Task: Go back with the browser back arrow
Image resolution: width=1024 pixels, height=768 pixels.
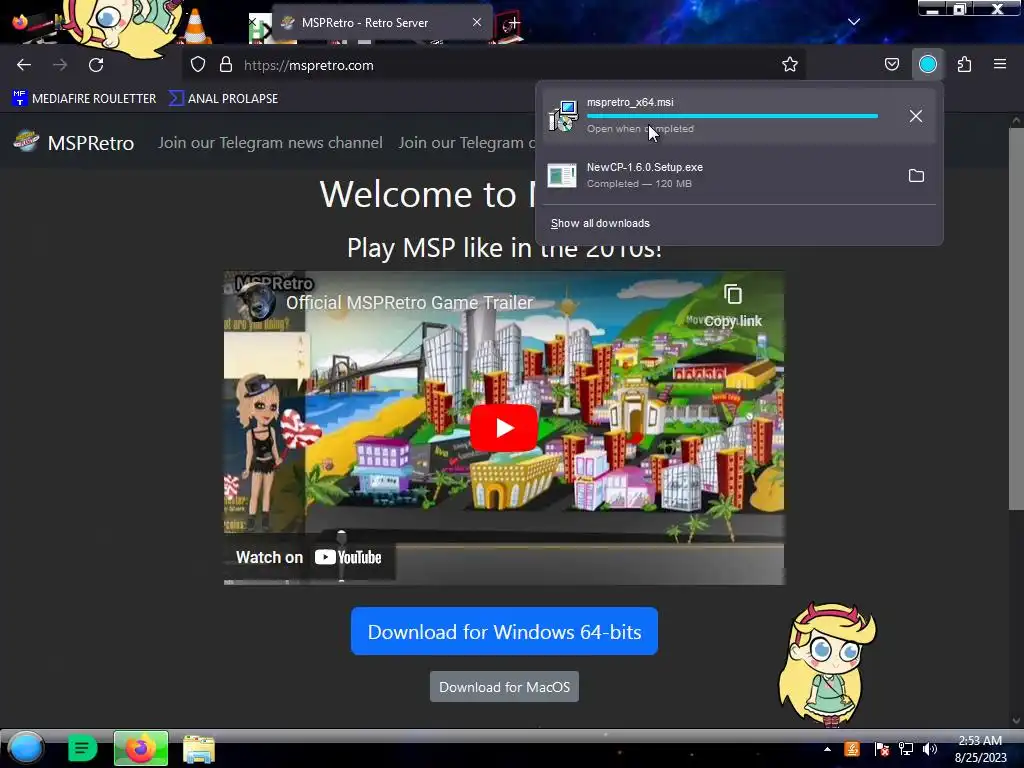Action: pos(24,65)
